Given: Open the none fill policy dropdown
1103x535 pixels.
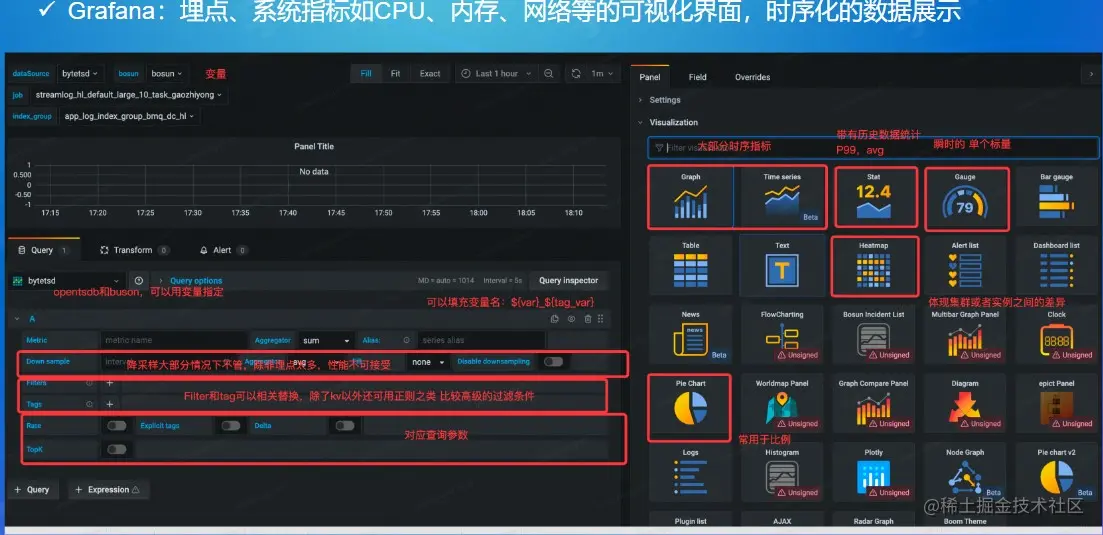Looking at the screenshot, I should [x=429, y=361].
